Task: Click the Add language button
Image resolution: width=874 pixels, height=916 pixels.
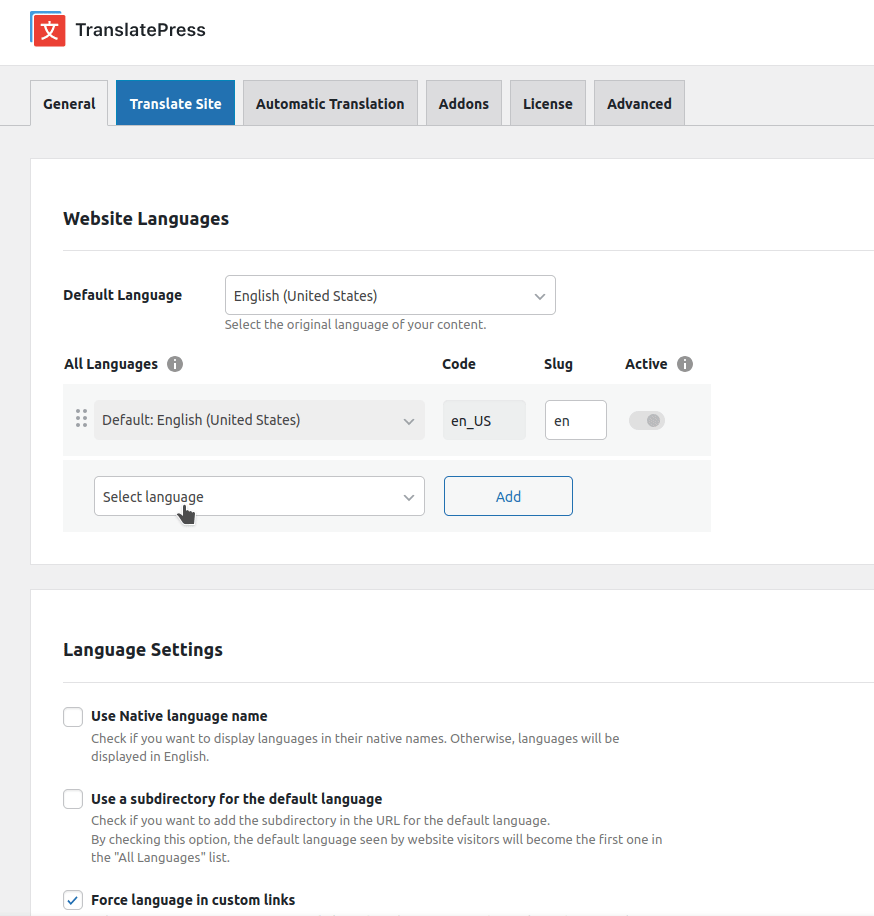Action: click(x=508, y=496)
